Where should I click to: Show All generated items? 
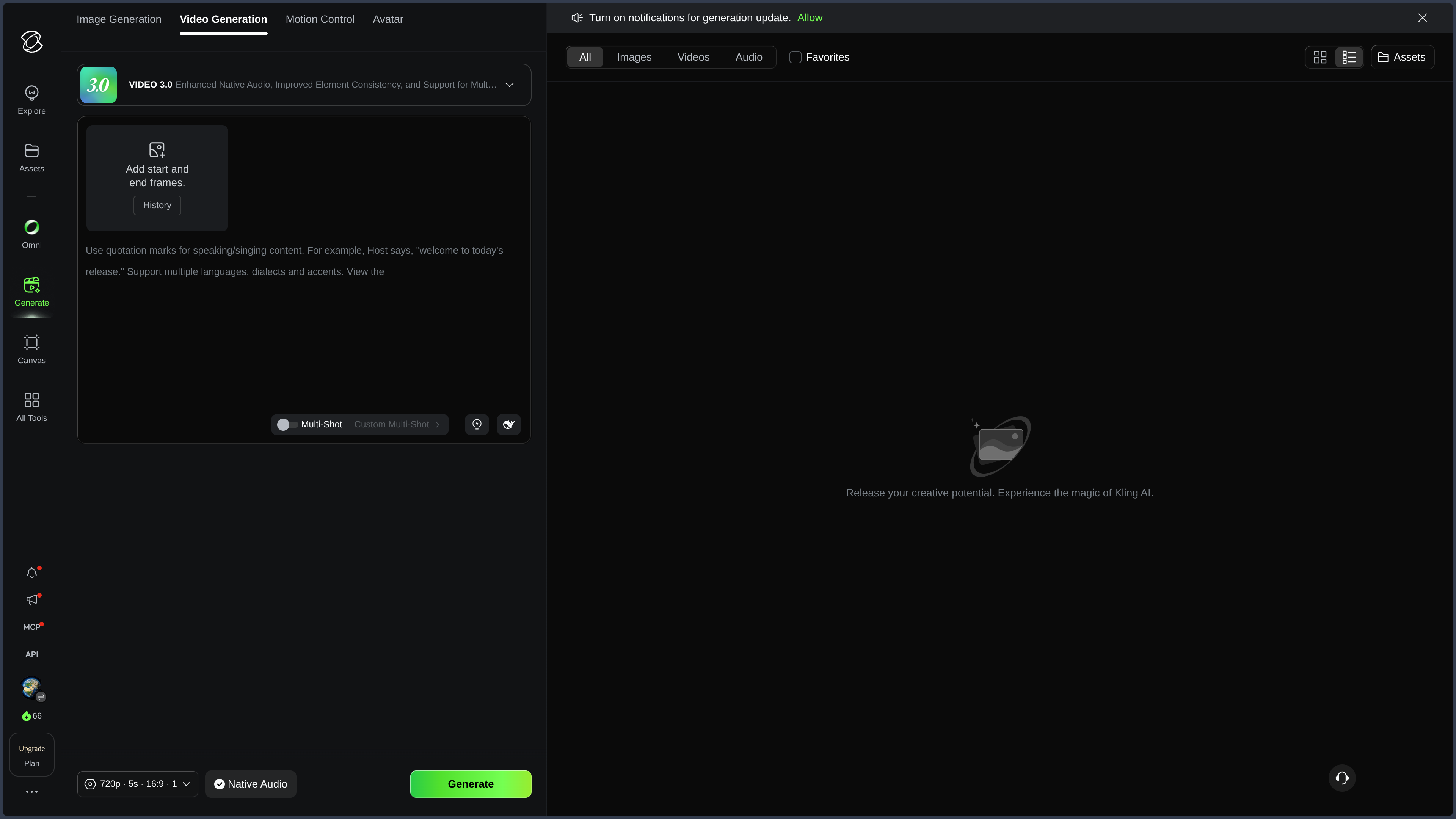coord(585,57)
